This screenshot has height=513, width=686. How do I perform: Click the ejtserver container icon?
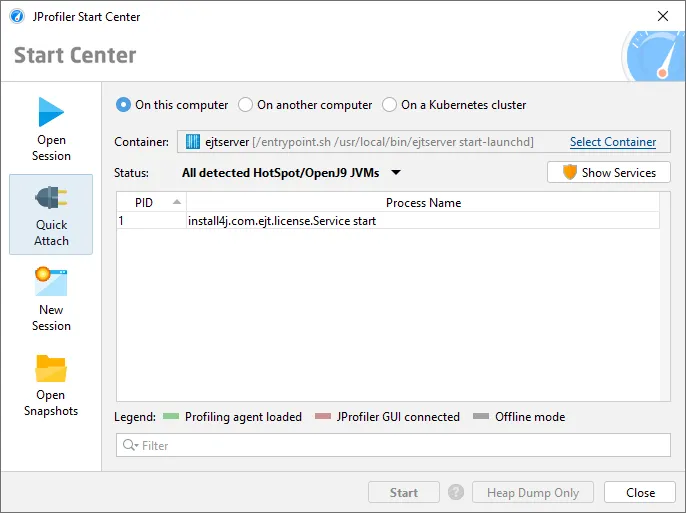pyautogui.click(x=192, y=142)
